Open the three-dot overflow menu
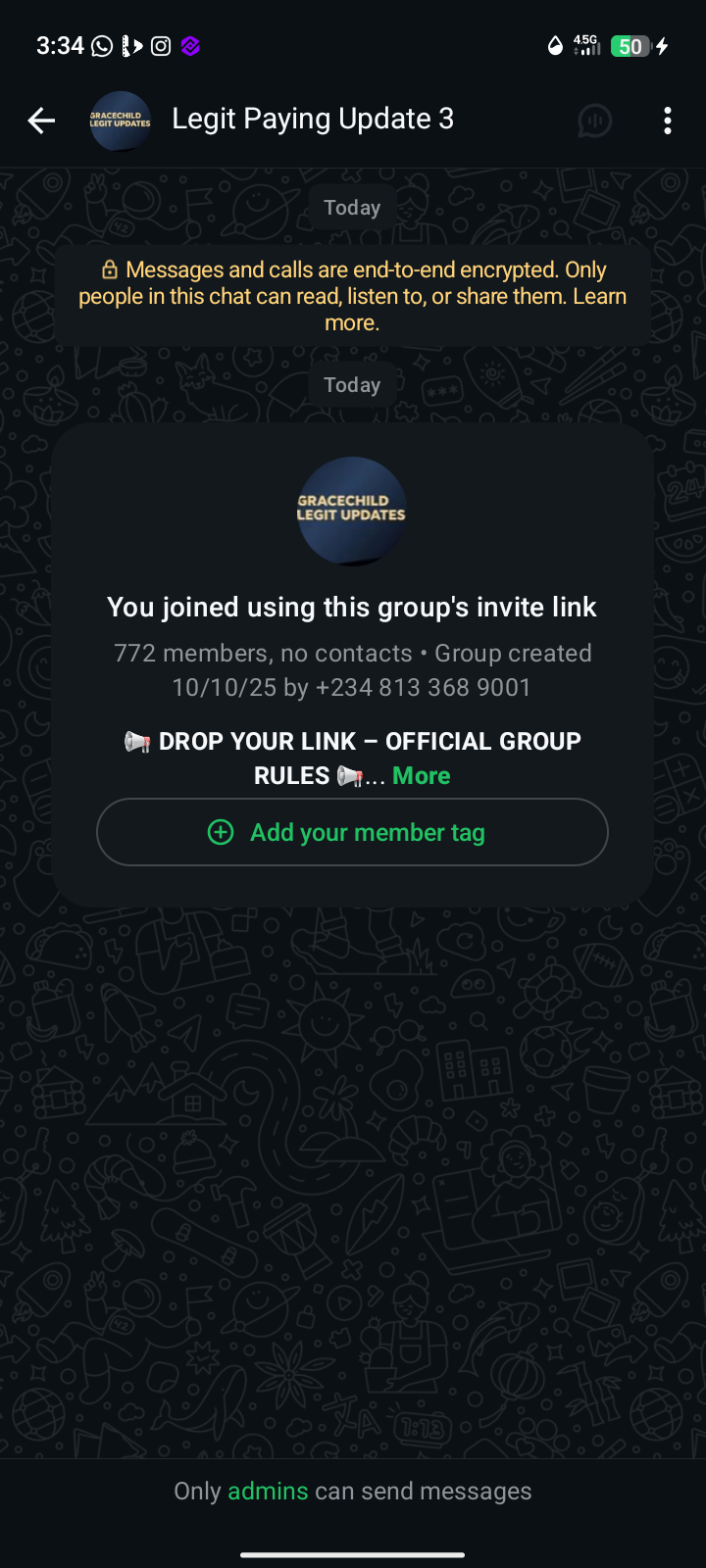 pyautogui.click(x=668, y=121)
